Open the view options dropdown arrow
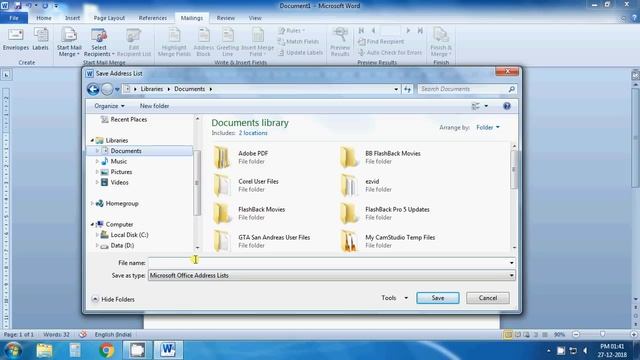 (486, 106)
